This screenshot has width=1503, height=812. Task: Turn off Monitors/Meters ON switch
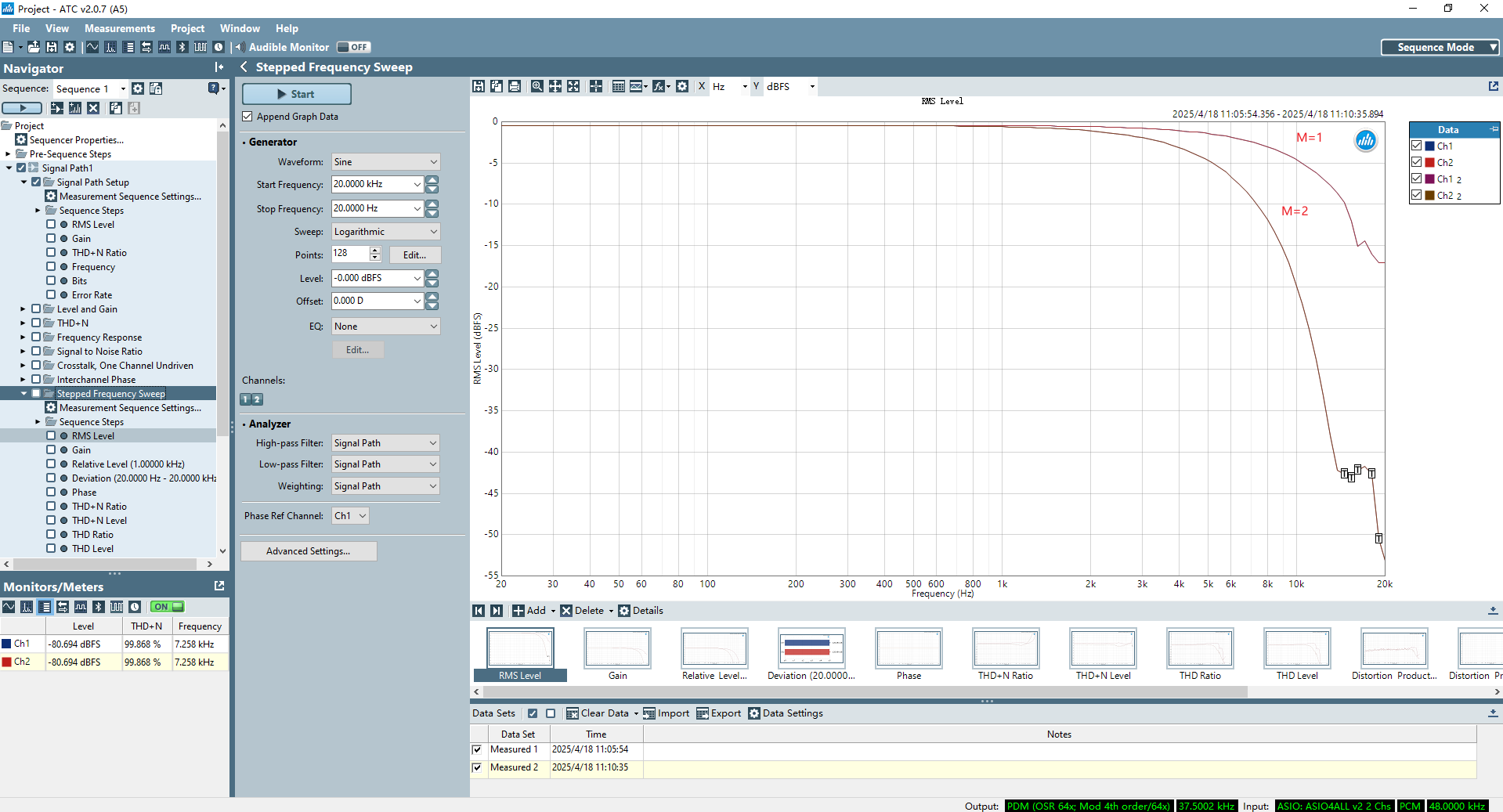(x=168, y=607)
